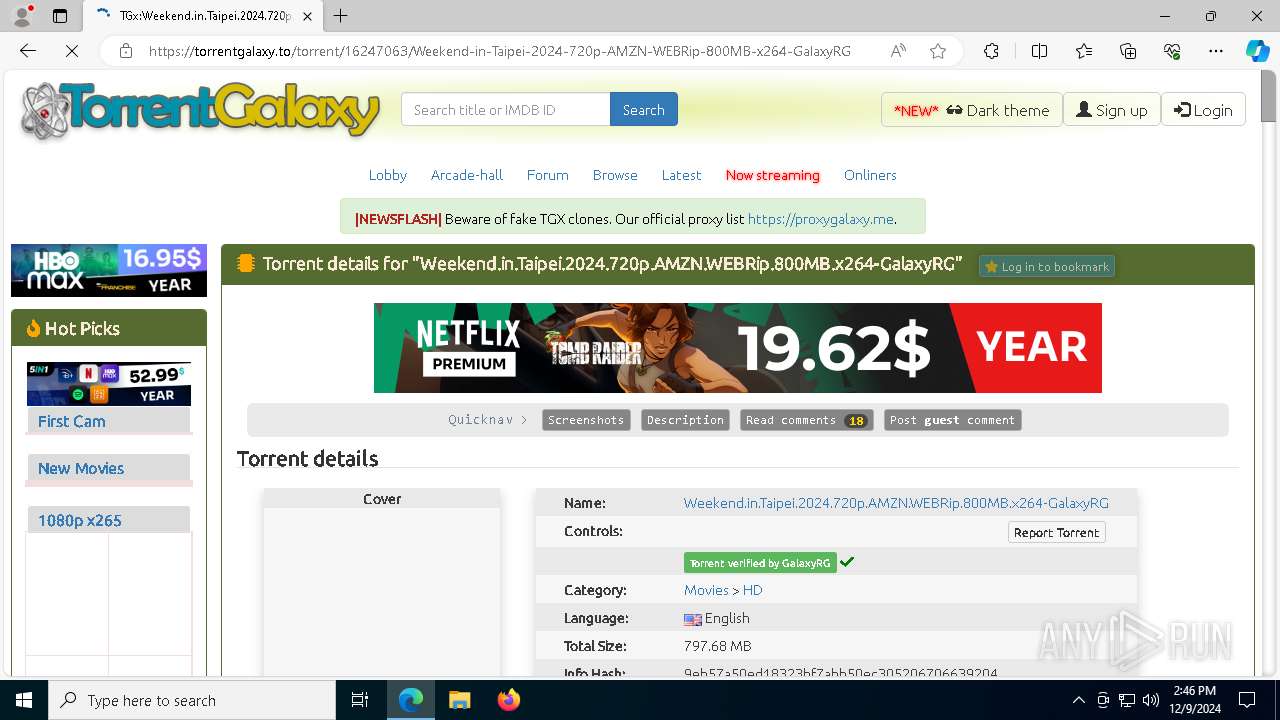Jump to Screenshots via Quicknav
1280x720 pixels.
tap(586, 420)
